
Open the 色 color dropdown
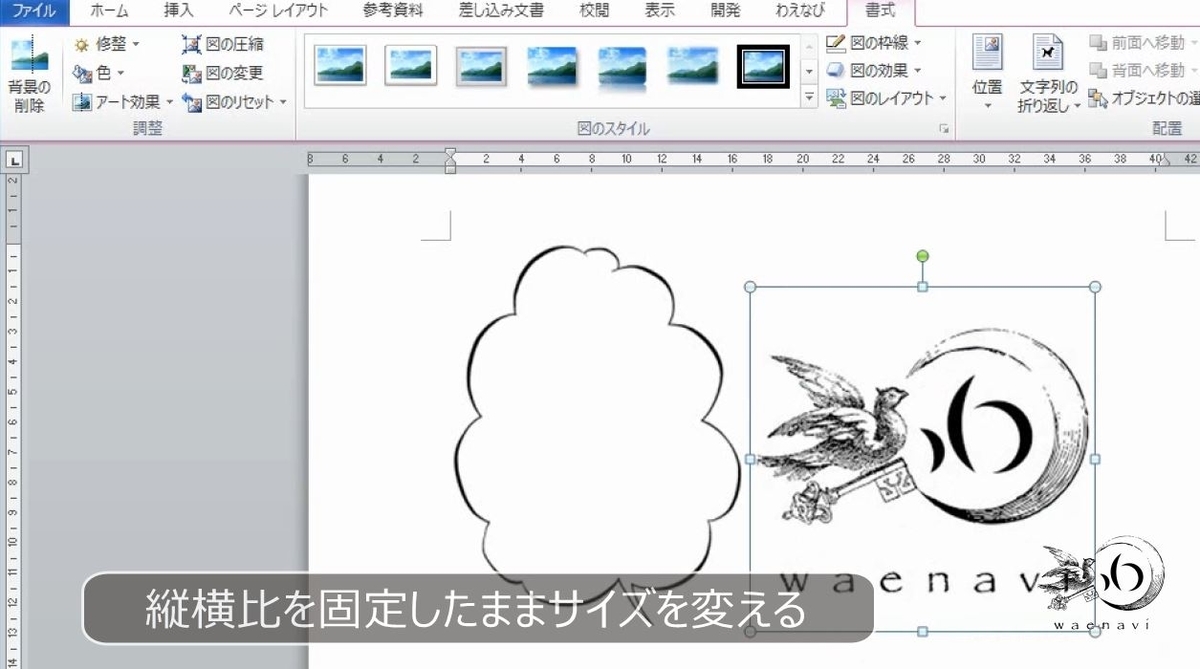99,73
